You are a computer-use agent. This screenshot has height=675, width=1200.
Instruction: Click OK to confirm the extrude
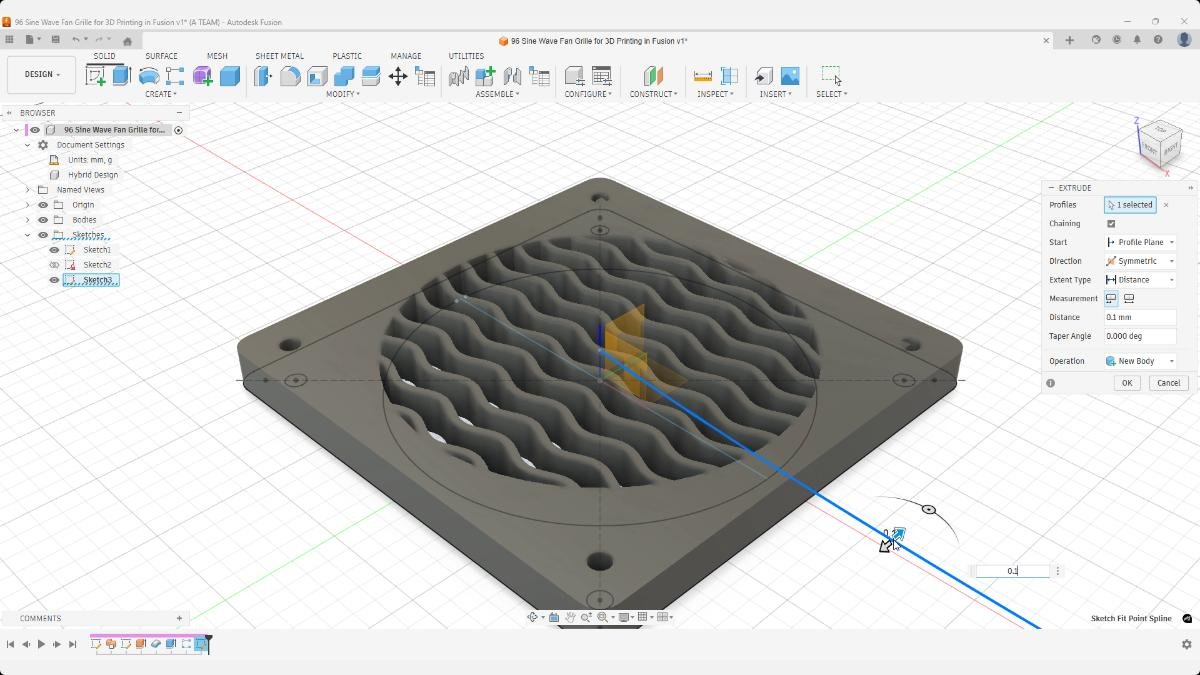pyautogui.click(x=1127, y=382)
